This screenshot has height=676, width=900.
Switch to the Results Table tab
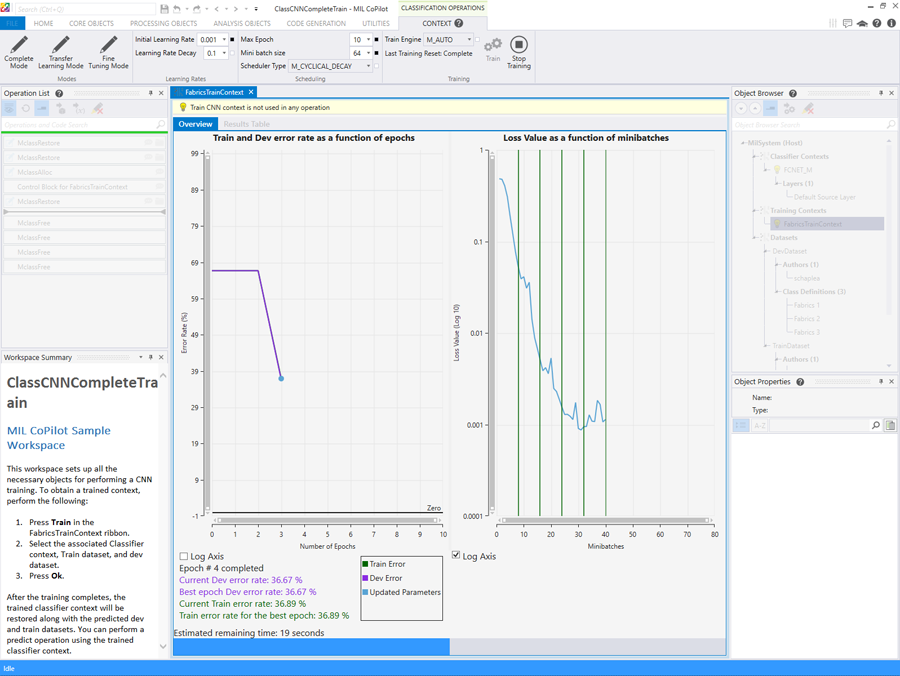(246, 124)
